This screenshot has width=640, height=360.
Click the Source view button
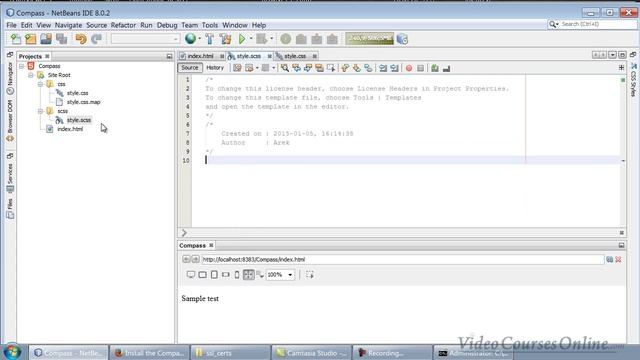(x=190, y=68)
